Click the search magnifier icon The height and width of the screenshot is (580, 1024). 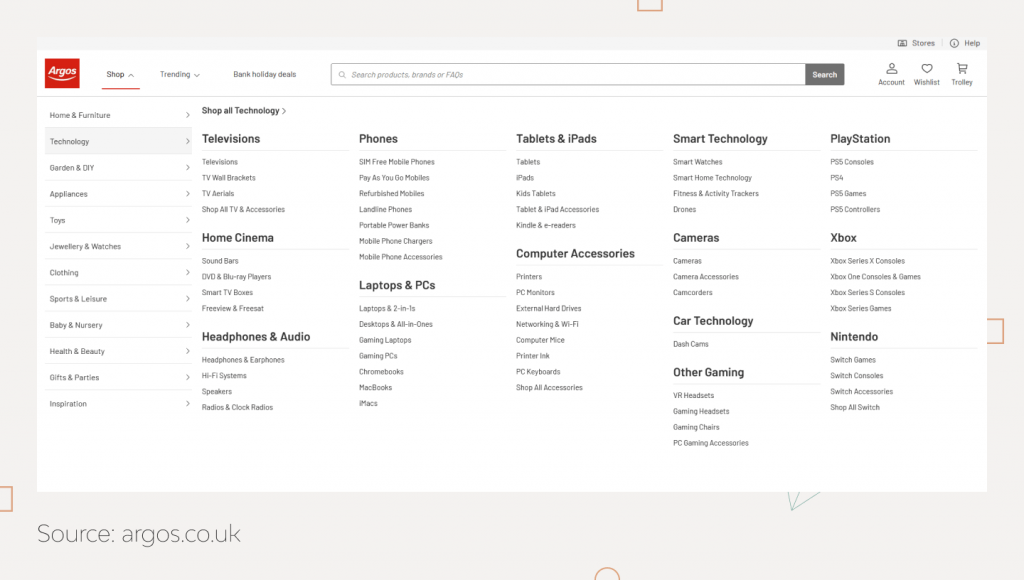pos(344,74)
